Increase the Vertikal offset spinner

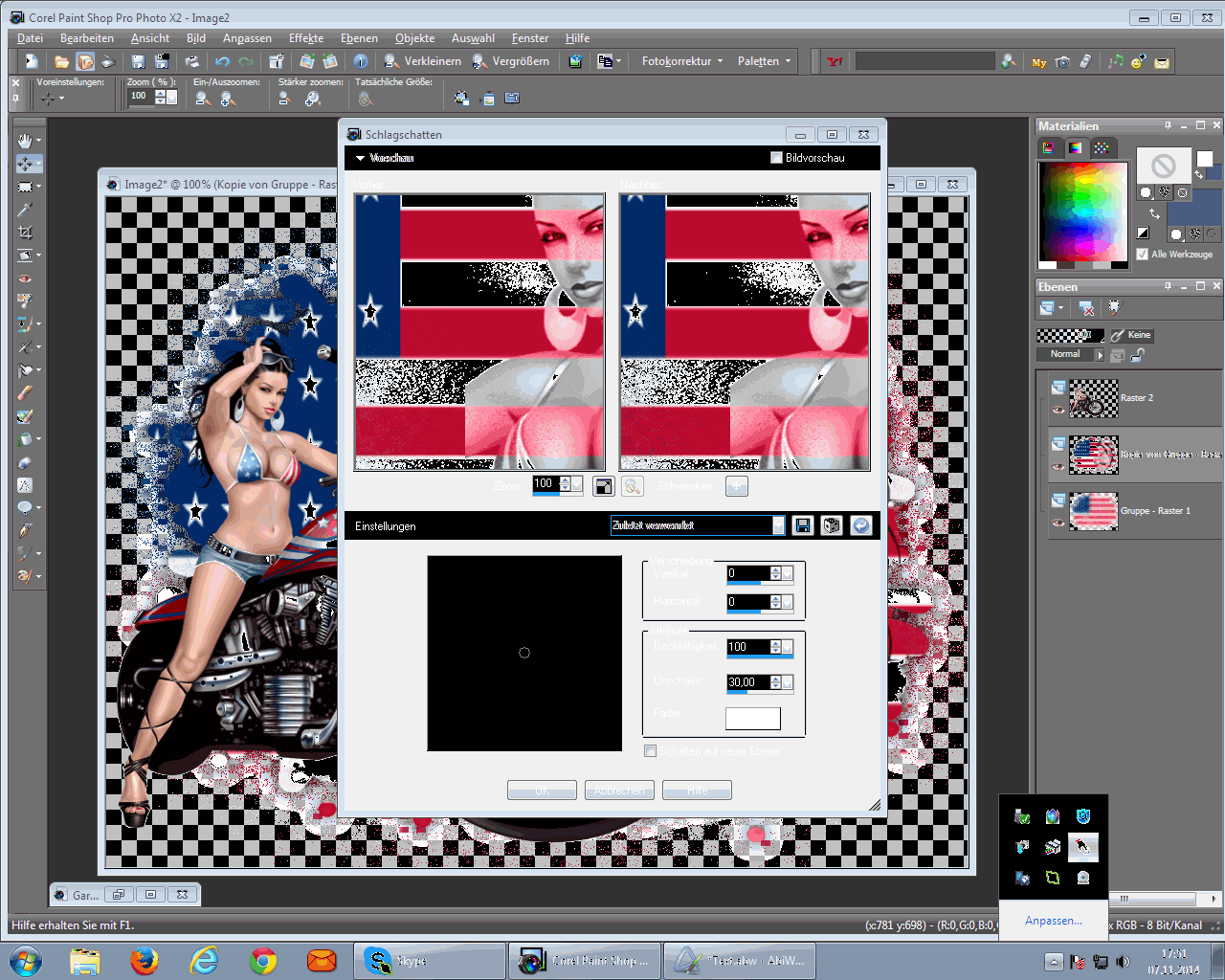(x=775, y=570)
